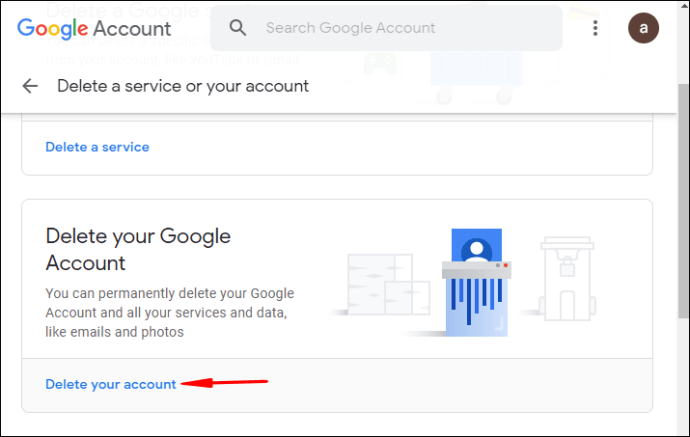Click the Delete a service link
Viewport: 690px width, 437px height.
tap(97, 147)
